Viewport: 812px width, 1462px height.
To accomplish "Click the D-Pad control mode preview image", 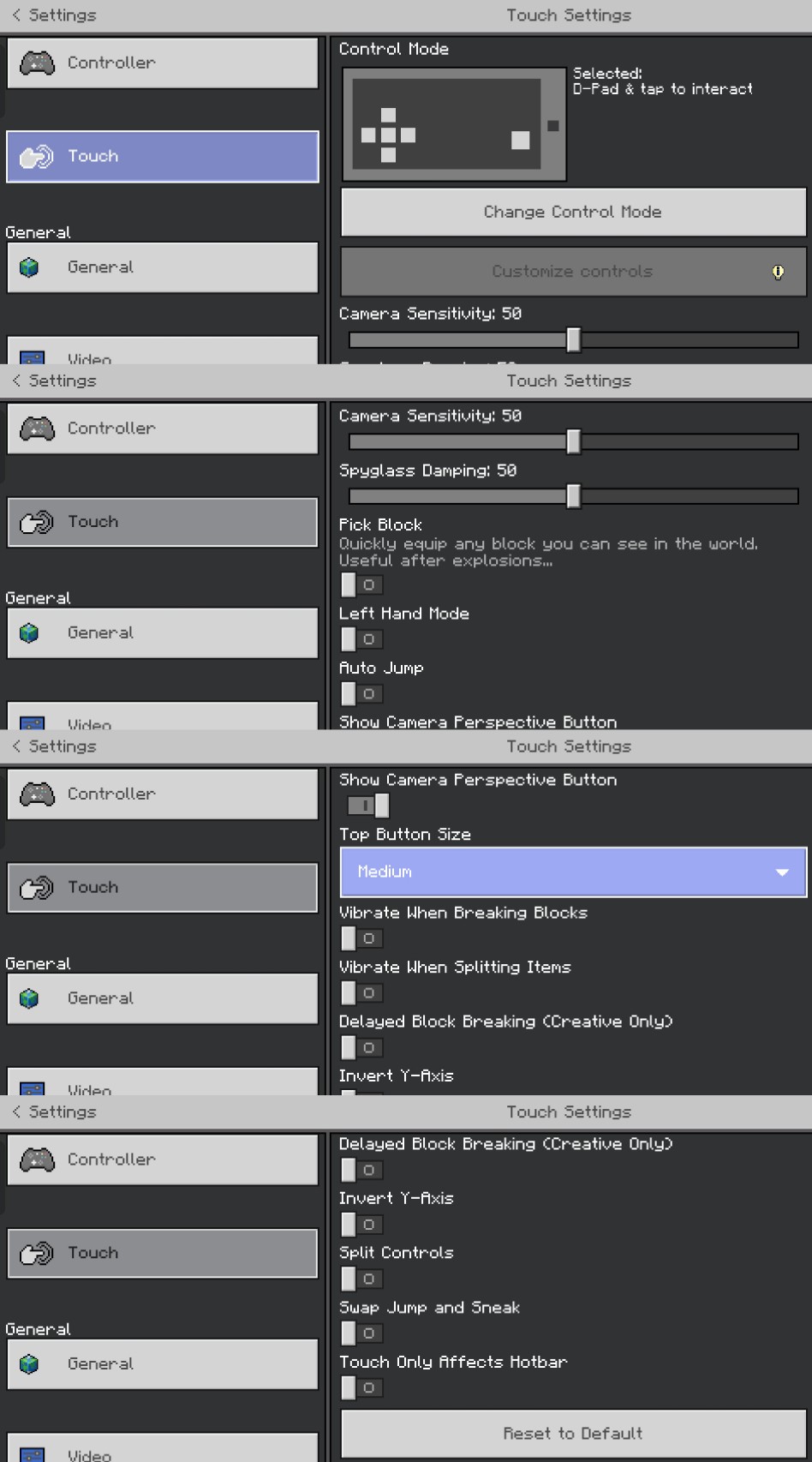I will pos(454,125).
